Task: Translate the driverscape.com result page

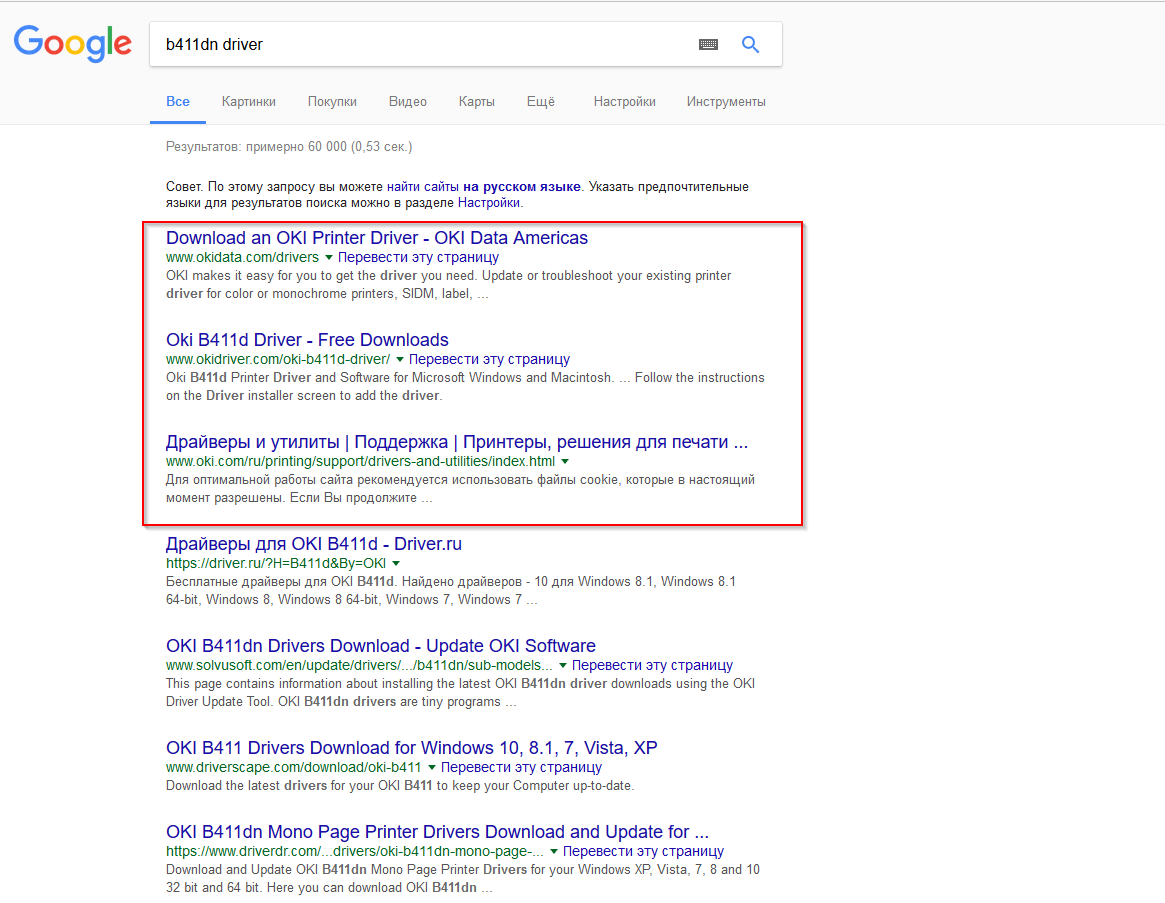Action: coord(521,767)
